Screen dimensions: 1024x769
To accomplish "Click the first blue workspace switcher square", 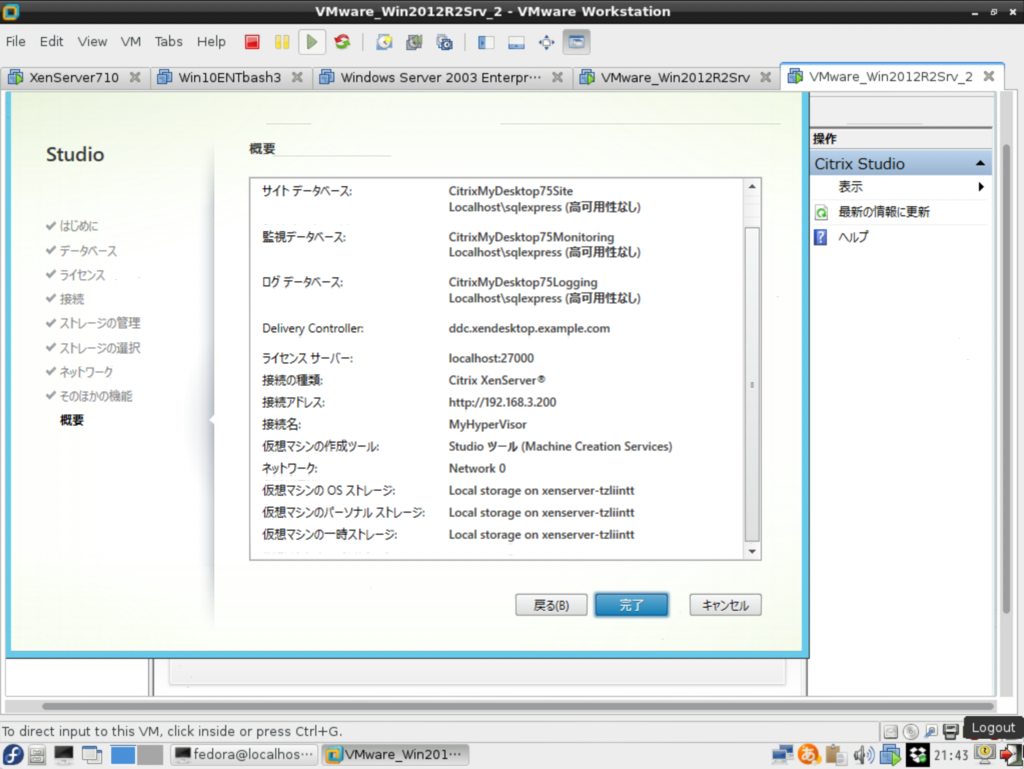I will [x=123, y=755].
